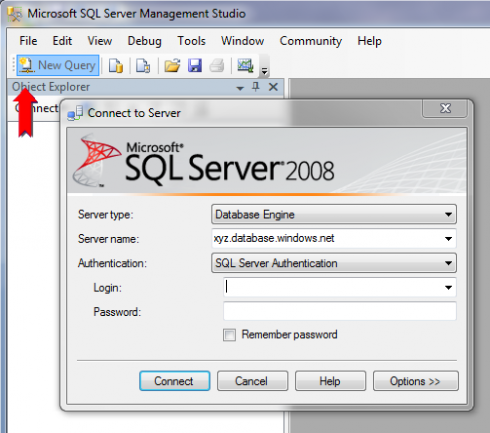The image size is (490, 433).
Task: Open file using the folder icon
Action: tap(172, 65)
